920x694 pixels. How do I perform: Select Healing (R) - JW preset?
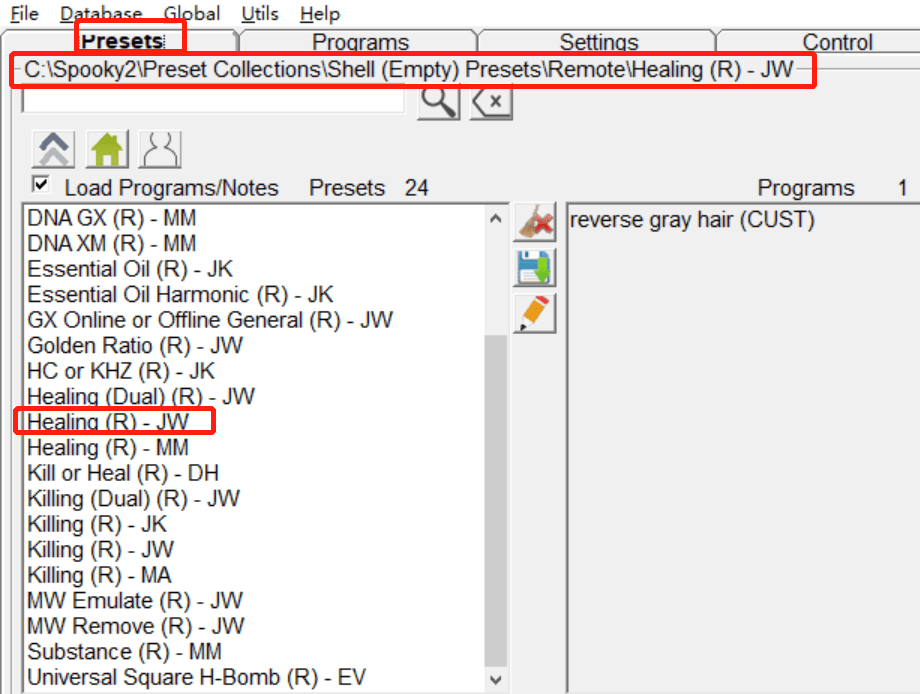(x=108, y=422)
